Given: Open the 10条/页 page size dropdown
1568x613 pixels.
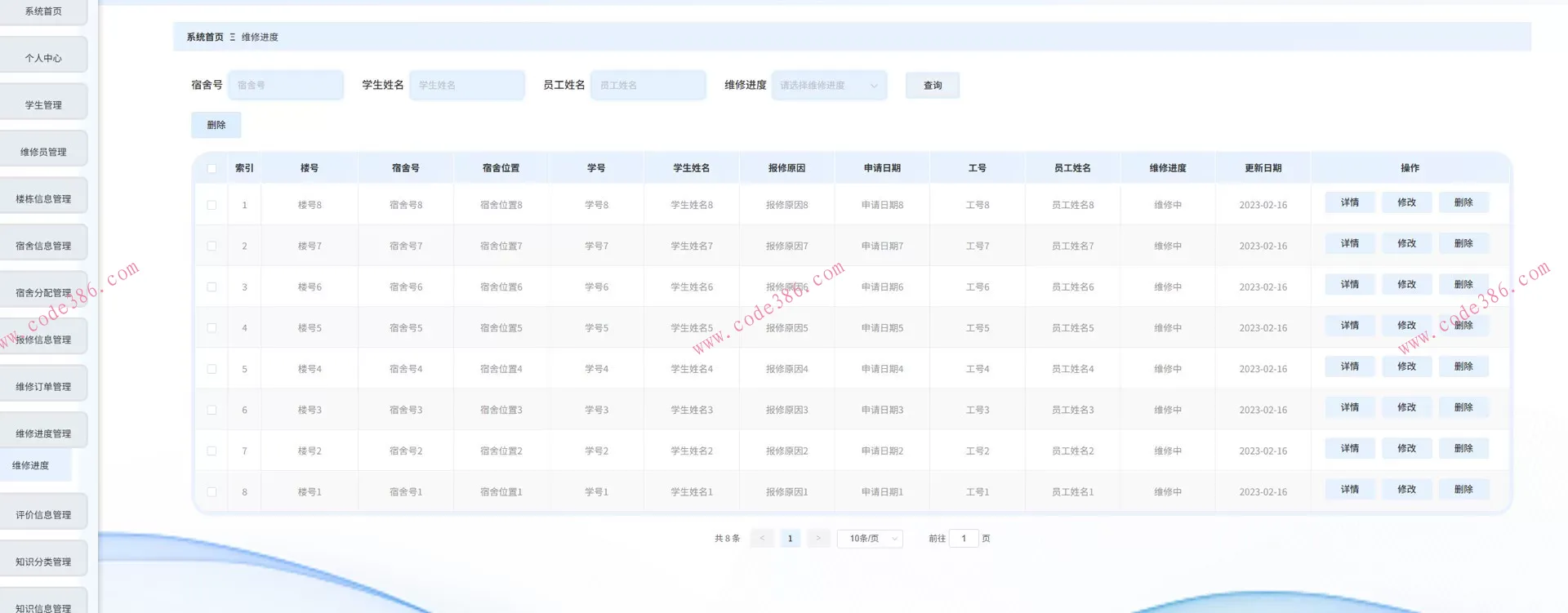Looking at the screenshot, I should (870, 539).
